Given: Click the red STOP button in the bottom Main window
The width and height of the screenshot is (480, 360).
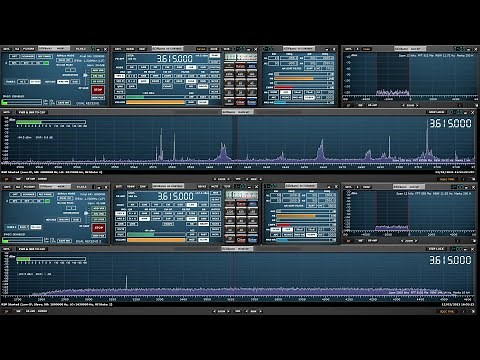Looking at the screenshot, I should (x=99, y=228).
